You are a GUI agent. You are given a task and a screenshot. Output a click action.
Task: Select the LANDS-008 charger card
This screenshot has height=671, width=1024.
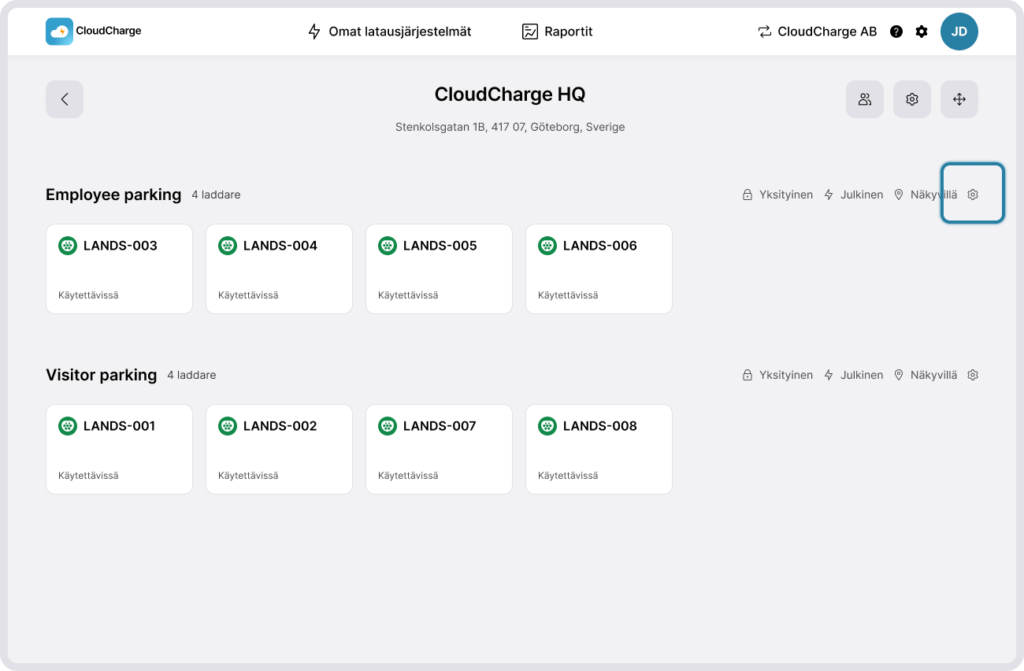coord(599,449)
